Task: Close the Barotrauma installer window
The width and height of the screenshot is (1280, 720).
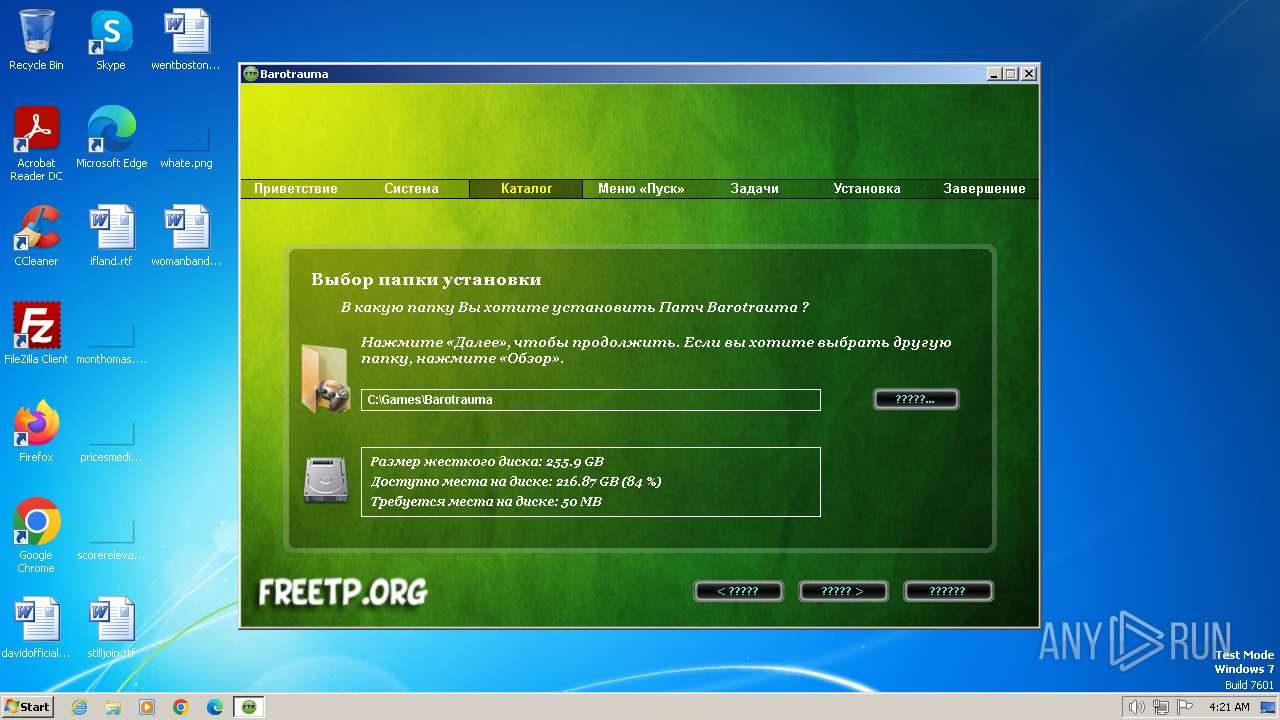Action: pyautogui.click(x=1028, y=74)
